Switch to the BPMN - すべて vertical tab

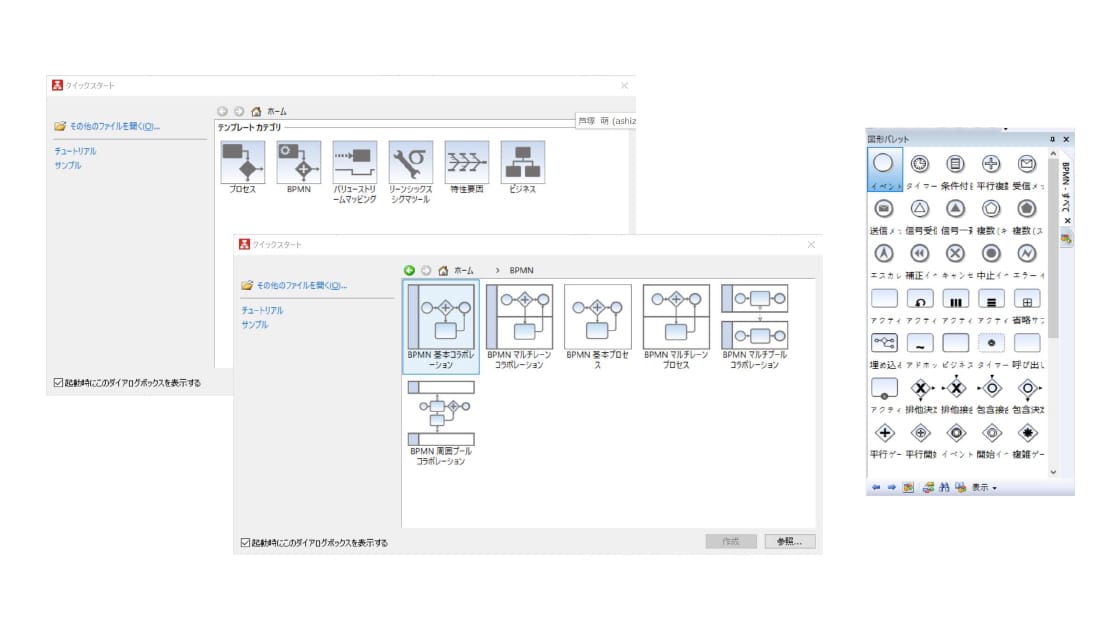coord(1066,188)
